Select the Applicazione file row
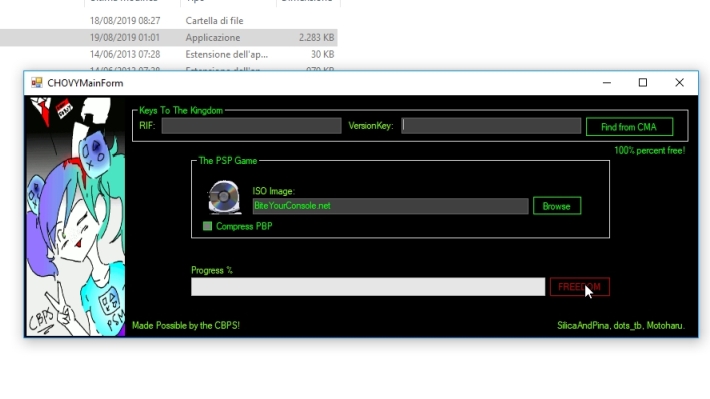 click(x=168, y=38)
